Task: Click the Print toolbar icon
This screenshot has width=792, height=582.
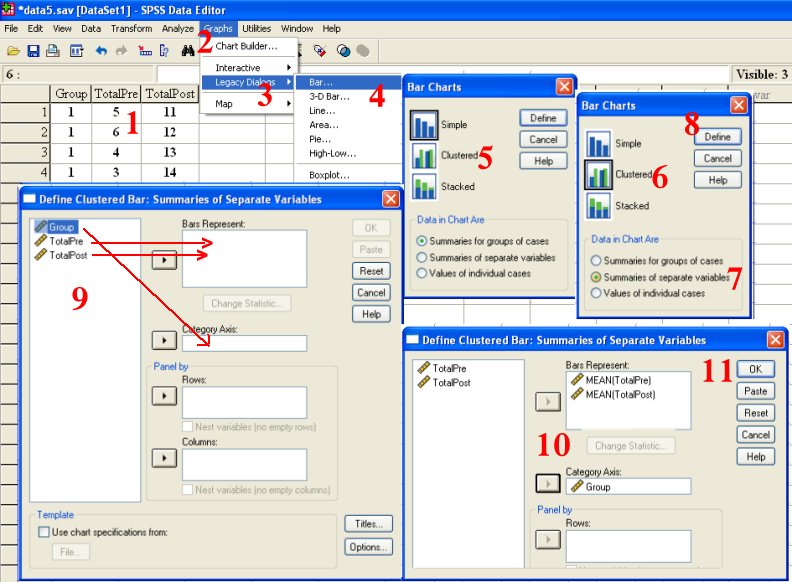Action: pyautogui.click(x=53, y=51)
